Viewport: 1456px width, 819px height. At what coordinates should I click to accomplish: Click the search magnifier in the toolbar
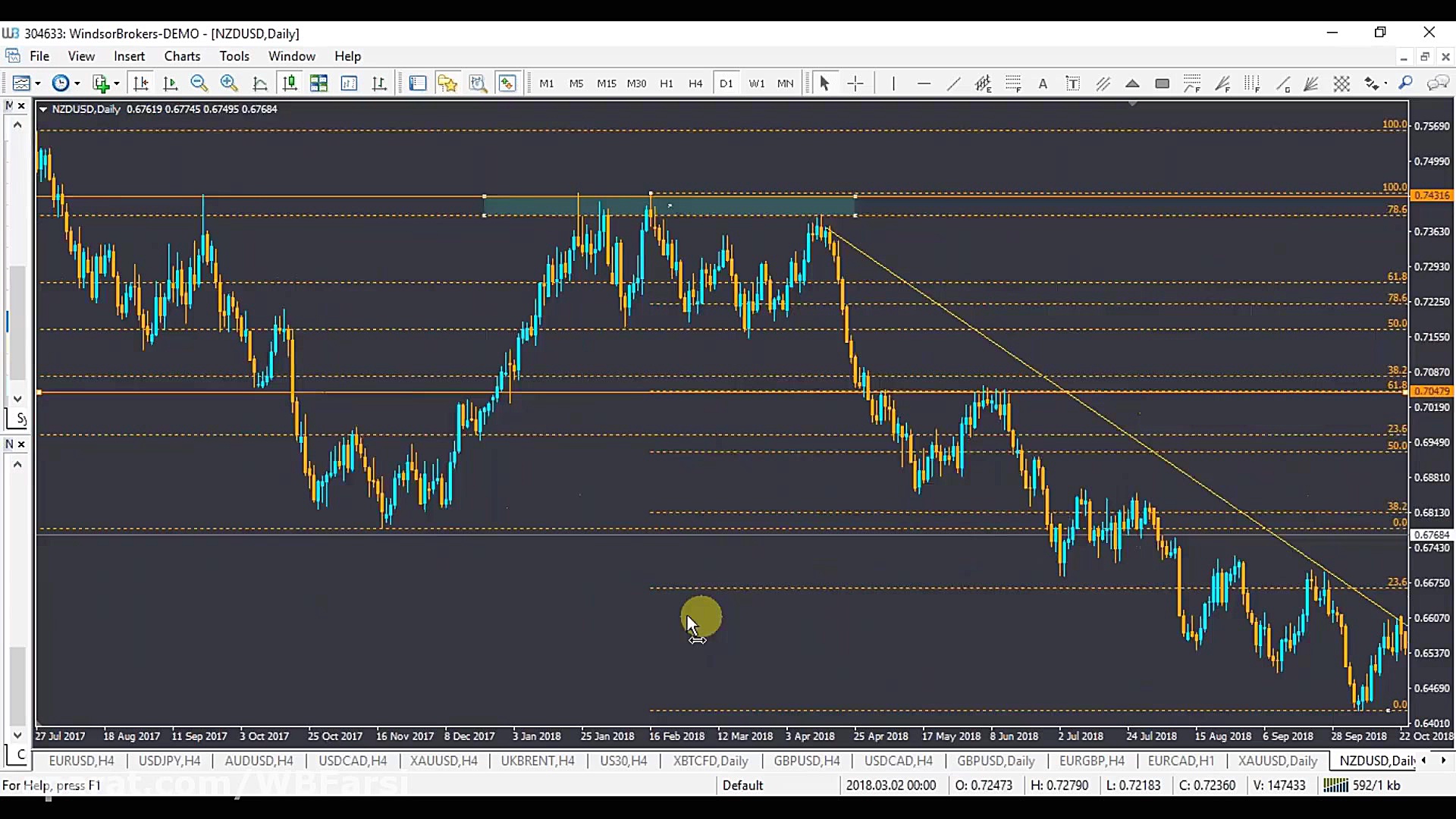click(1406, 83)
